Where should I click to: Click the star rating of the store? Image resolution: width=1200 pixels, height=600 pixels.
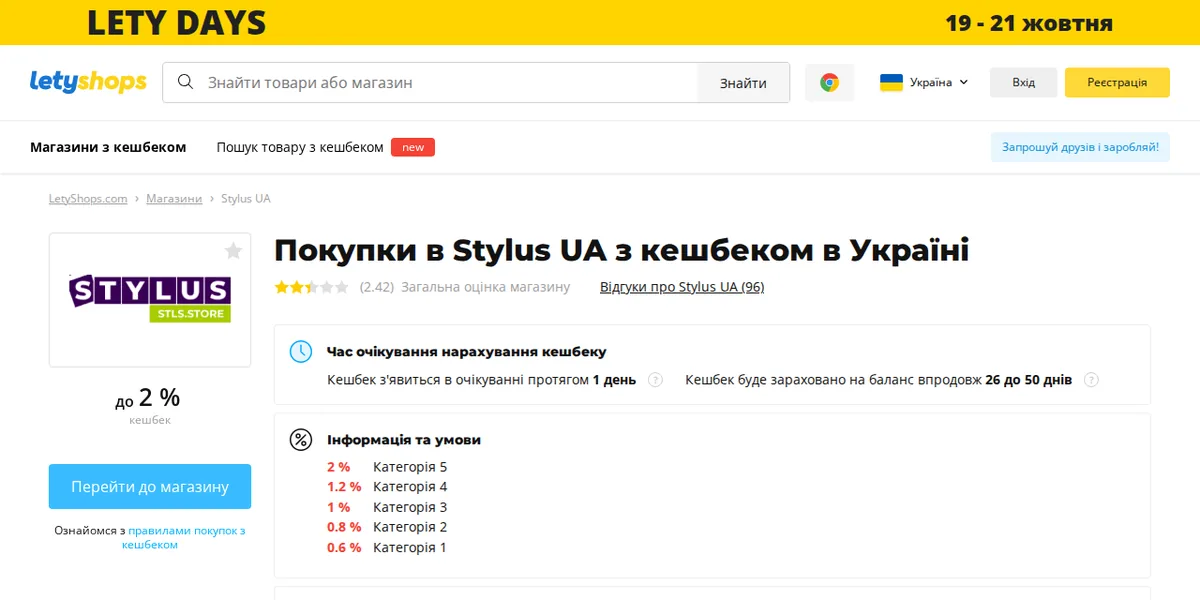[x=312, y=287]
